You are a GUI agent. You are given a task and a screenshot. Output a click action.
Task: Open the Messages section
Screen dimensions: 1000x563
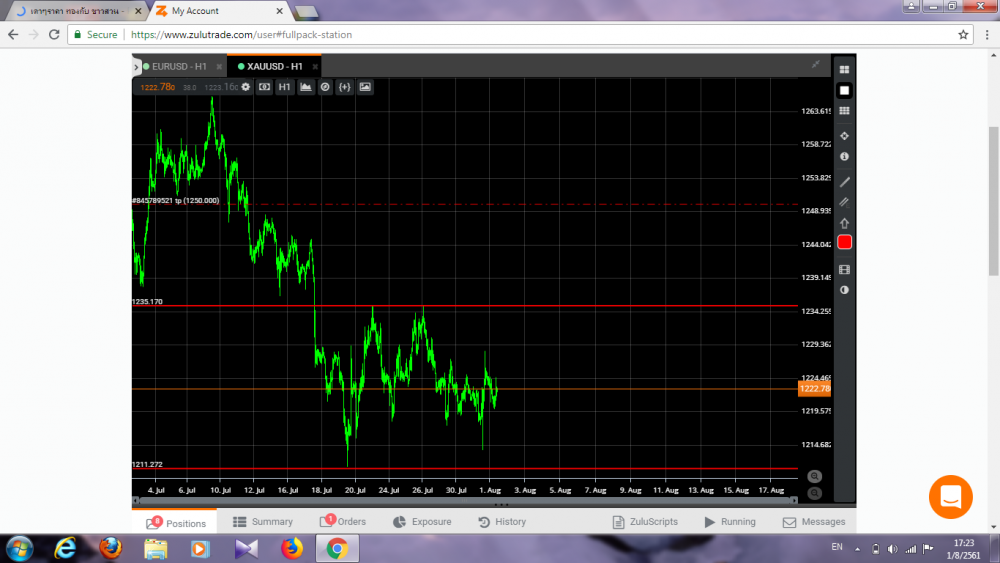(814, 522)
